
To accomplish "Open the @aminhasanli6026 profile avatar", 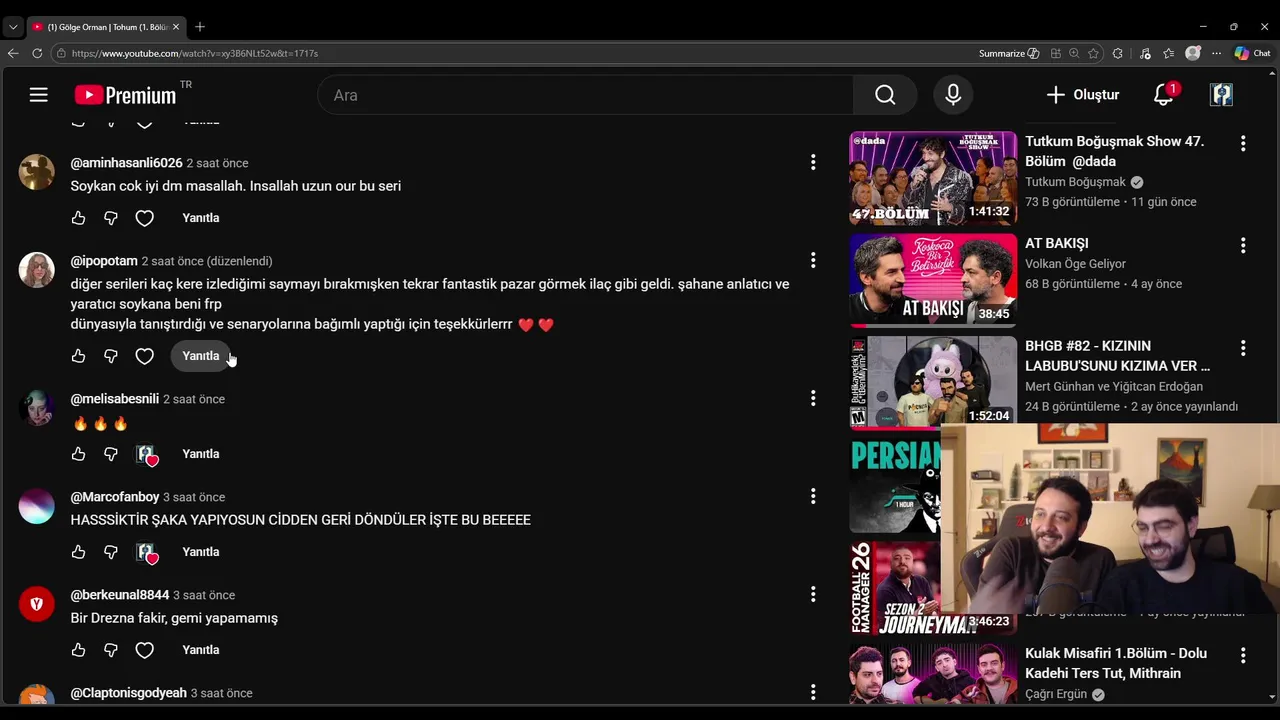I will coord(37,172).
